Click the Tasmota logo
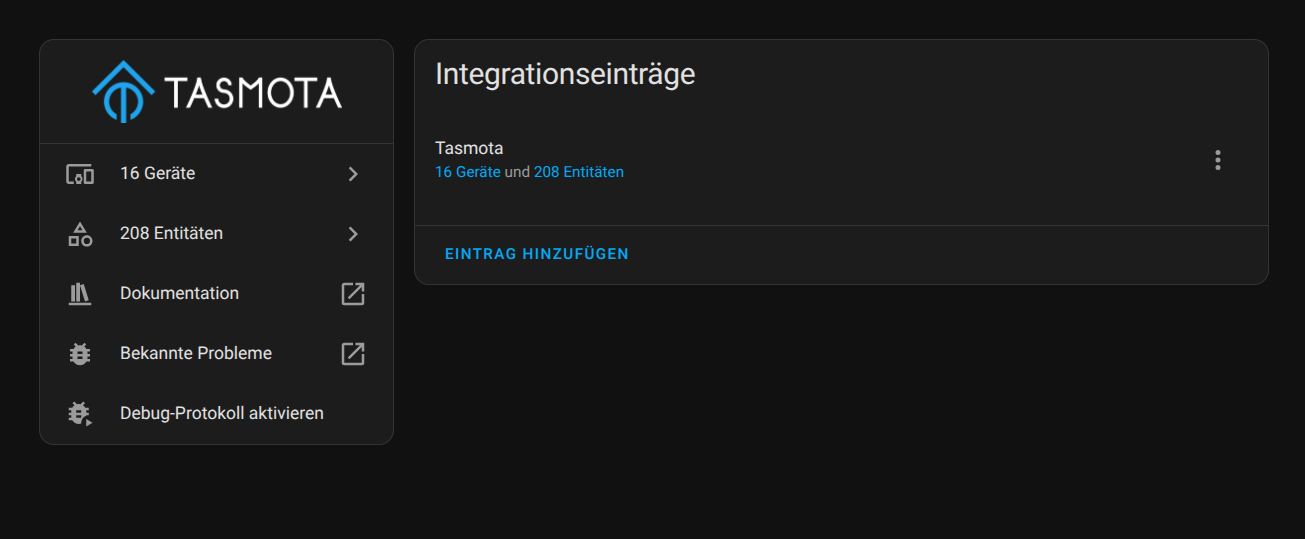The width and height of the screenshot is (1305, 539). point(217,92)
